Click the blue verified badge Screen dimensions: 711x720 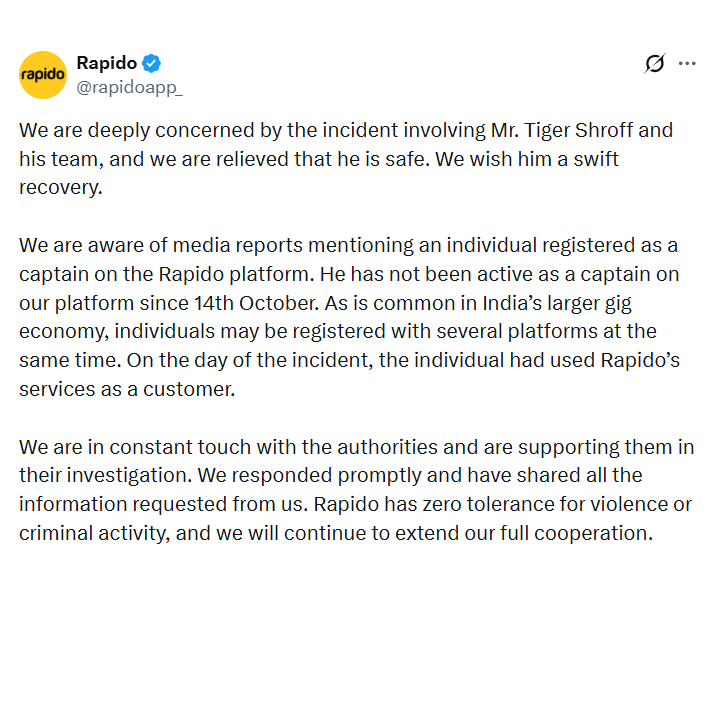(x=151, y=63)
